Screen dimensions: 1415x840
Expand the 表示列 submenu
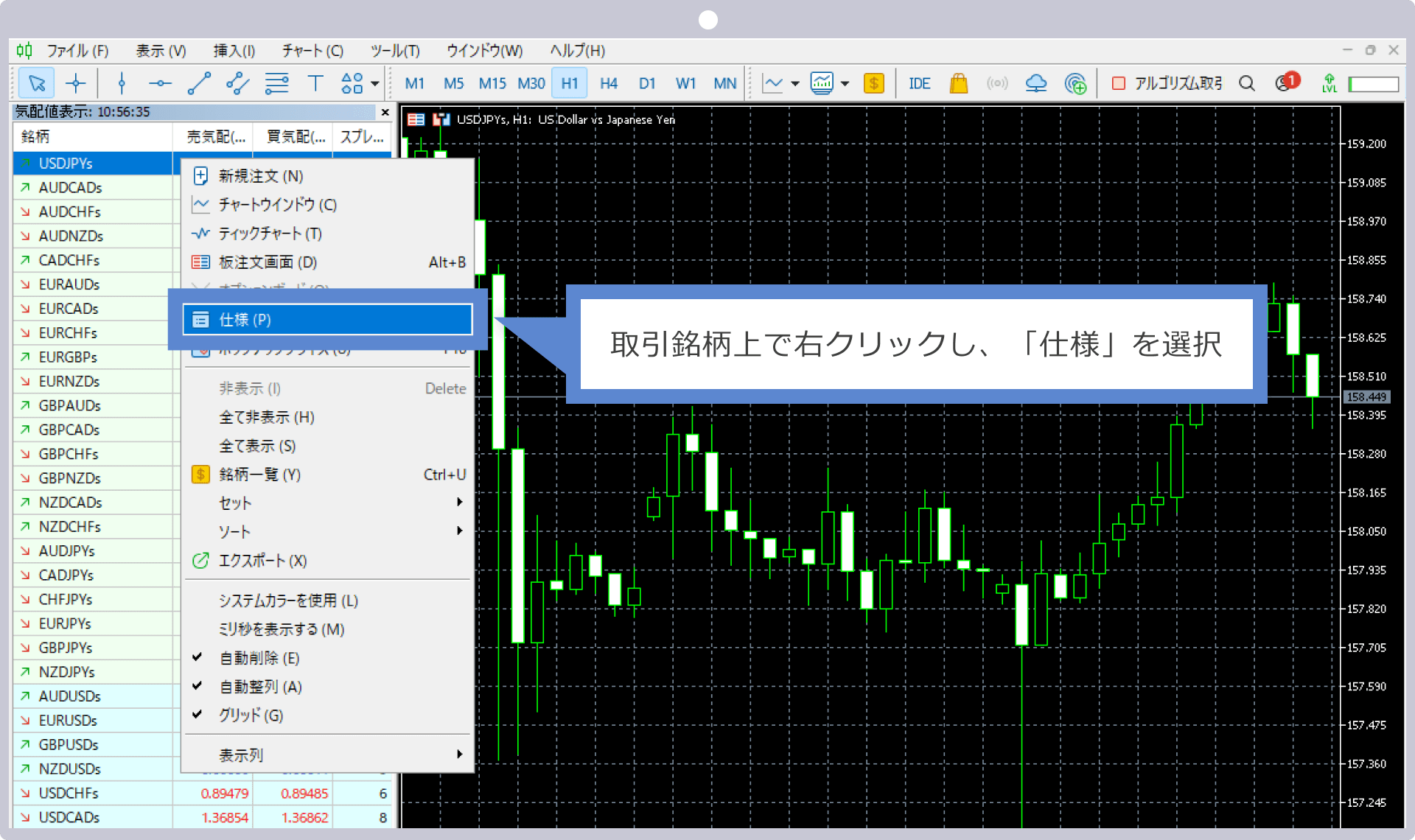coord(327,755)
